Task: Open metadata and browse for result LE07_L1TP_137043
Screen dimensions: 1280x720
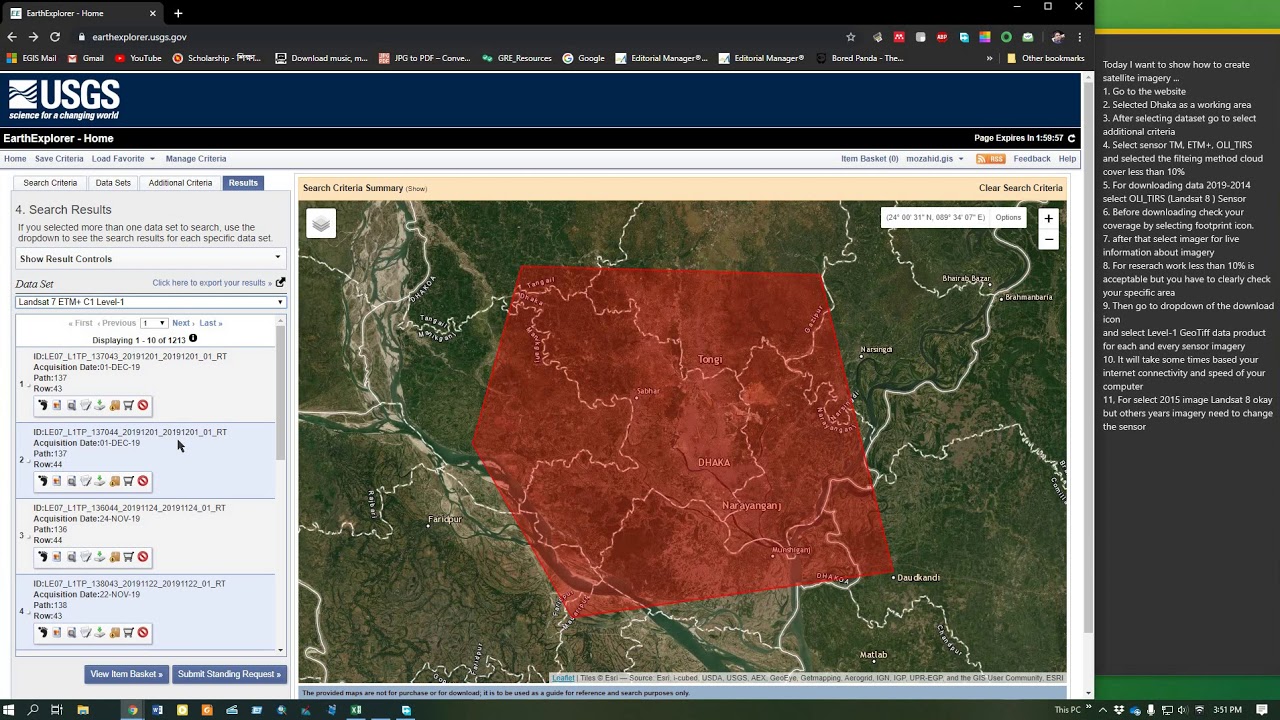Action: click(x=85, y=405)
